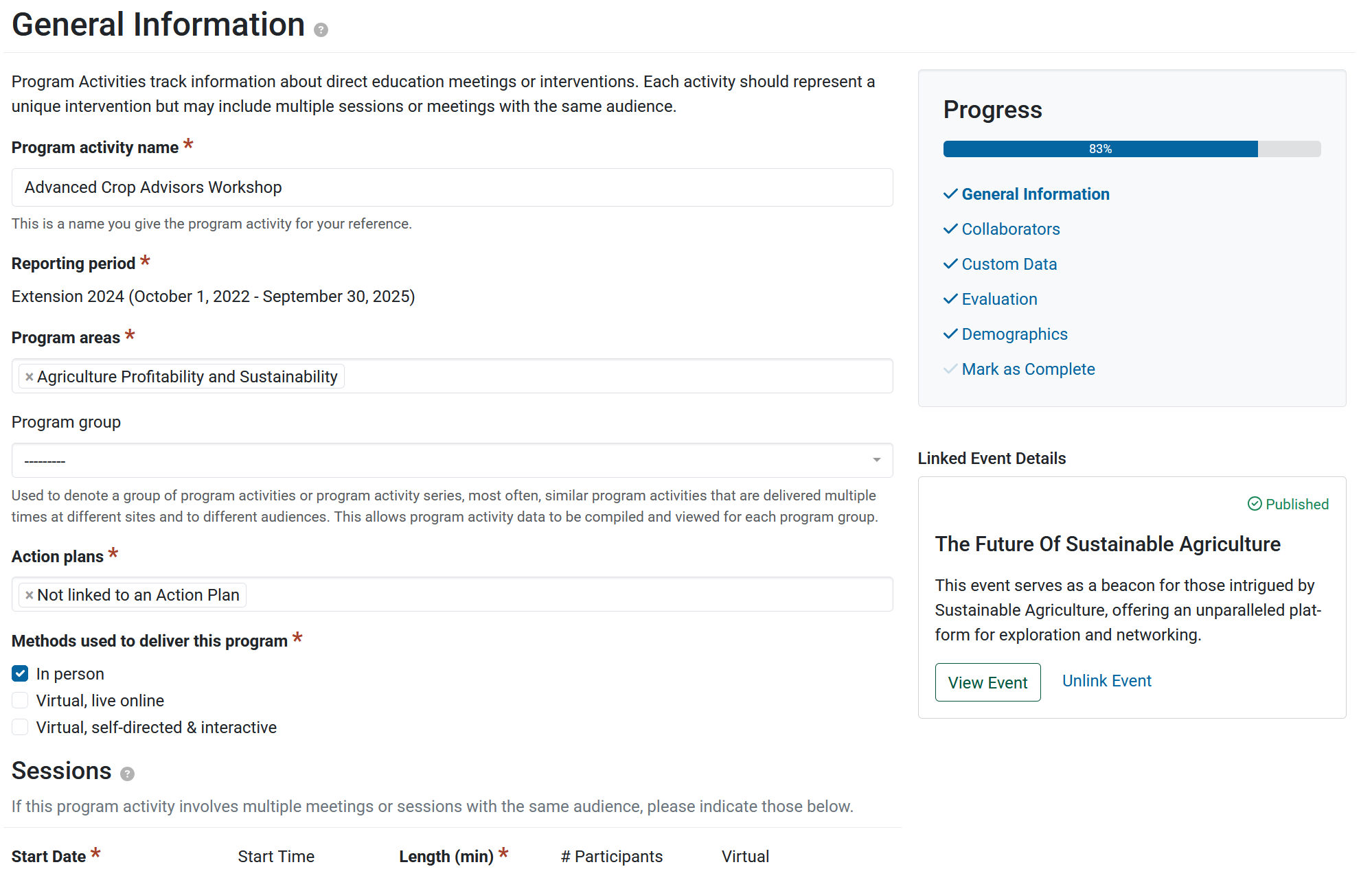Uncheck the In person method checkbox
Screen dimensions: 1372x869
20,673
